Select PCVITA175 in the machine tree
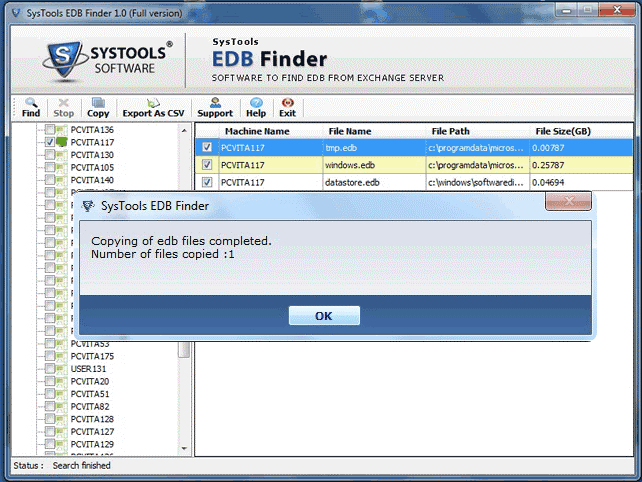This screenshot has height=482, width=642. tap(92, 356)
